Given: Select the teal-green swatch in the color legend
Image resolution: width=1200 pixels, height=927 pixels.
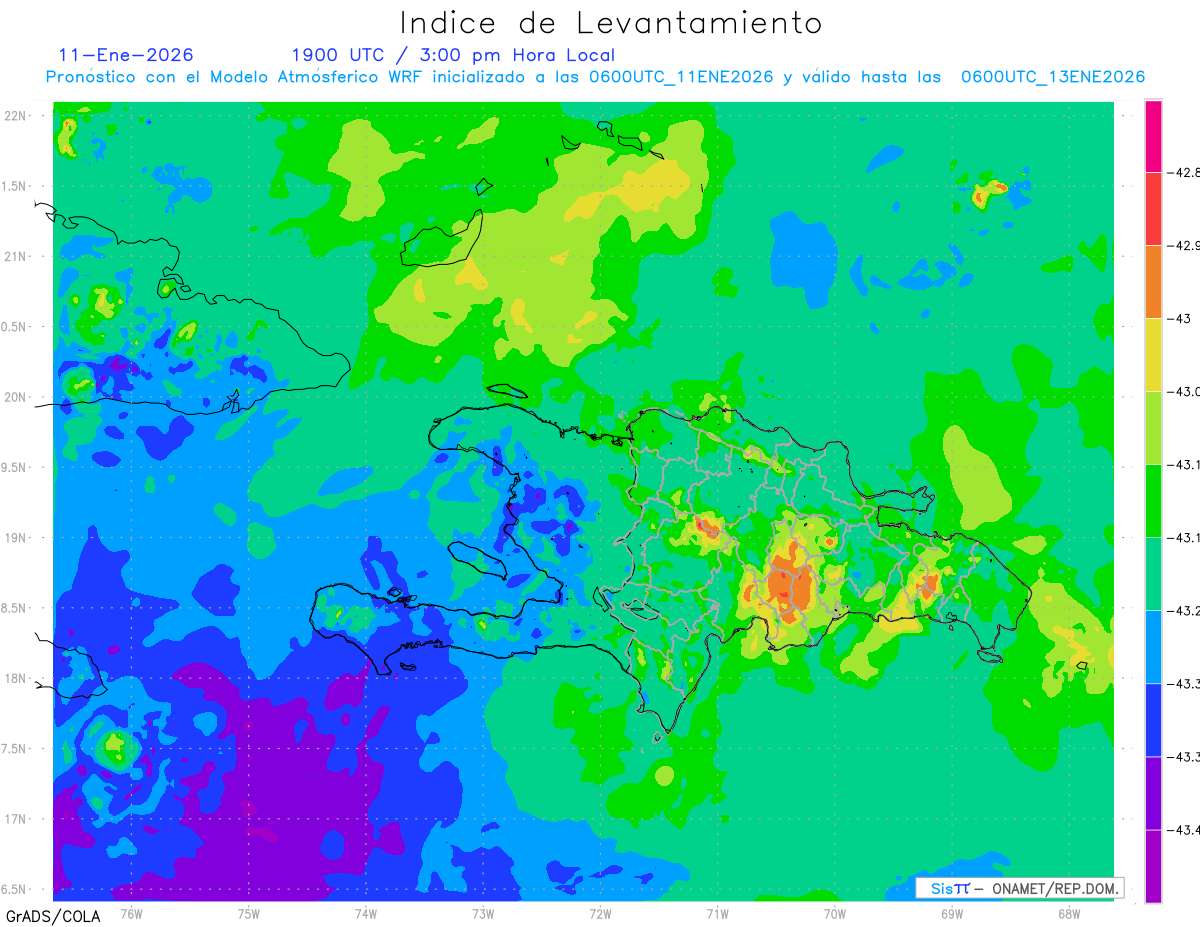Looking at the screenshot, I should (x=1153, y=573).
